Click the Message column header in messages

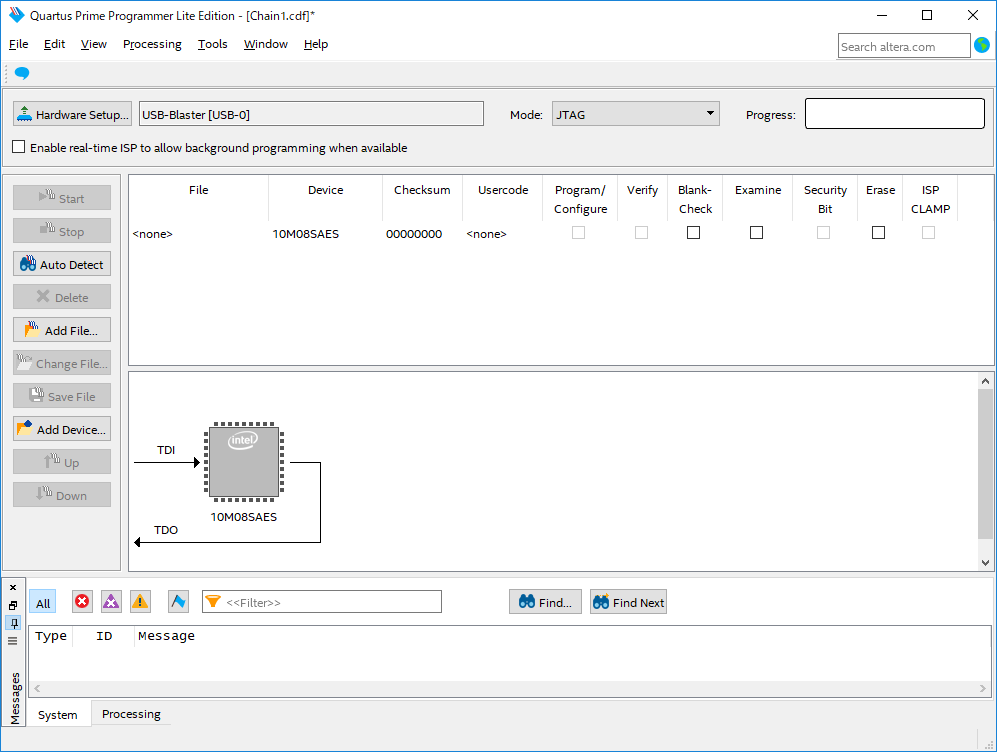tap(167, 636)
